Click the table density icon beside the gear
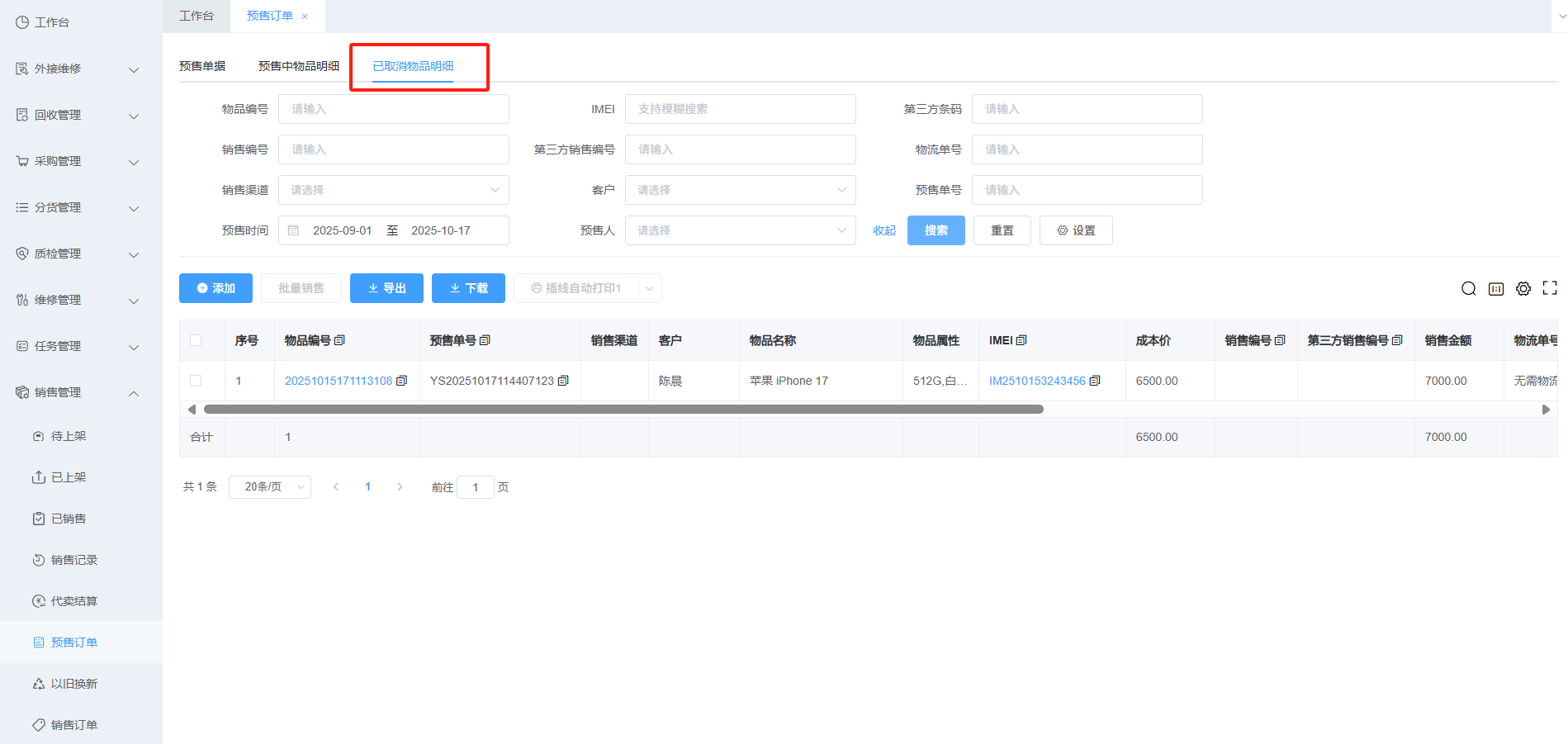Image resolution: width=1568 pixels, height=744 pixels. [1495, 288]
